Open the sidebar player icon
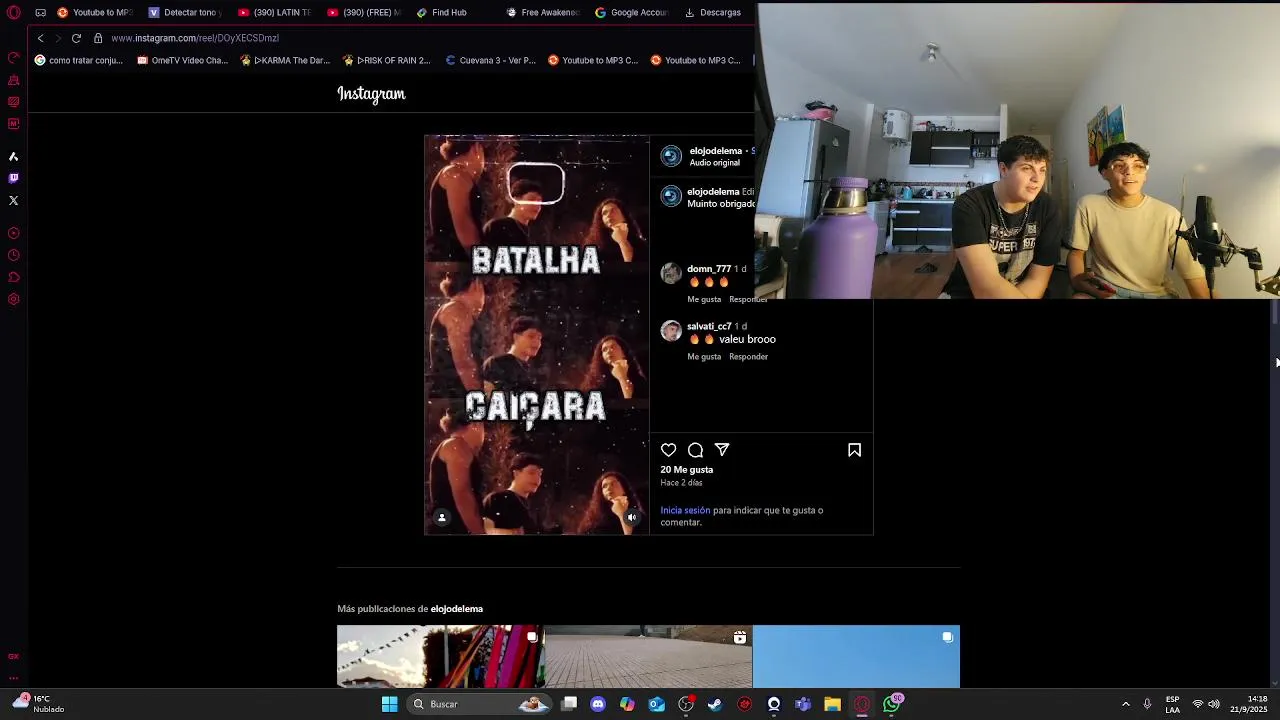 (x=13, y=233)
